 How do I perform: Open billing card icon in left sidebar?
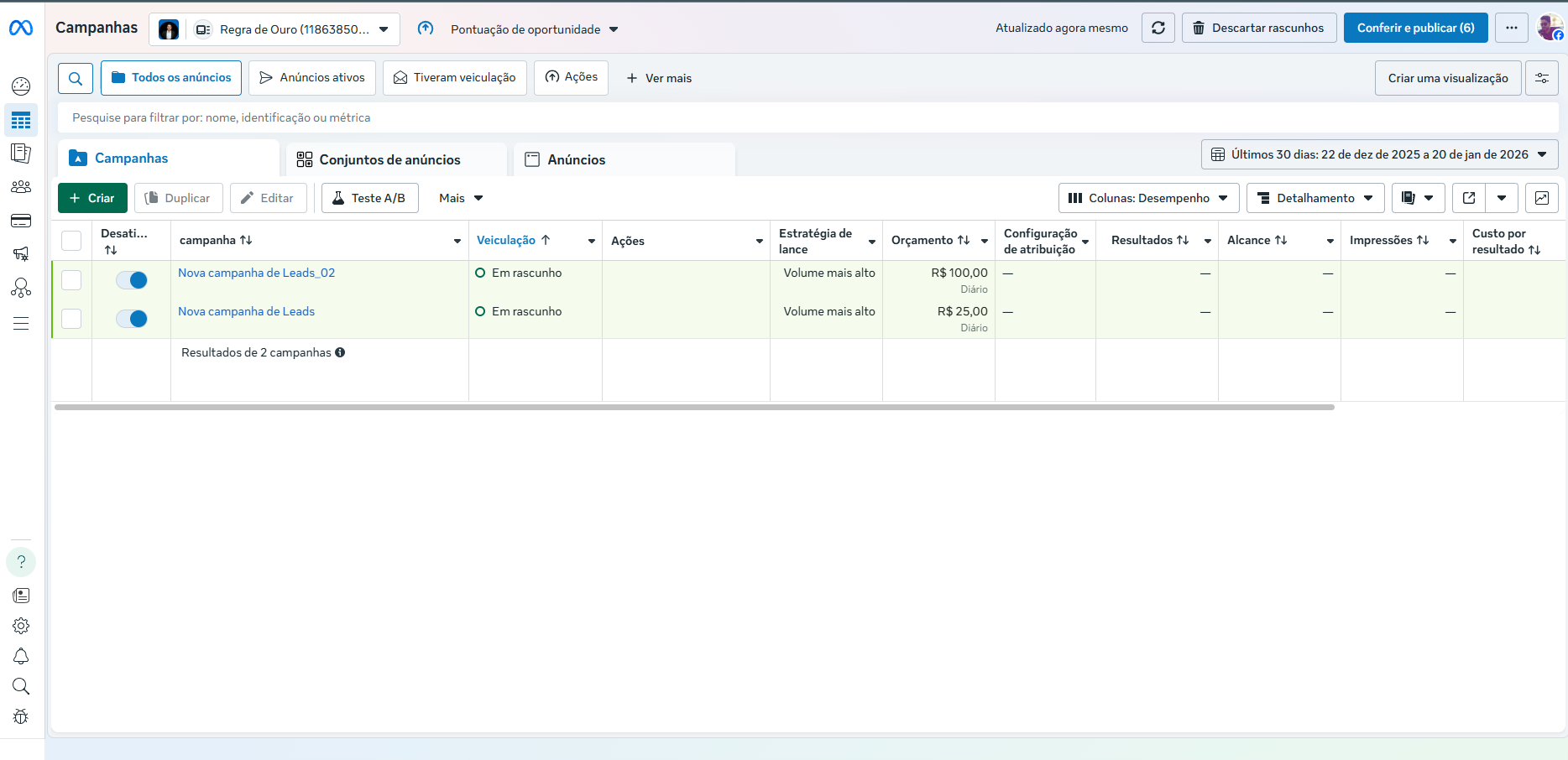coord(21,221)
